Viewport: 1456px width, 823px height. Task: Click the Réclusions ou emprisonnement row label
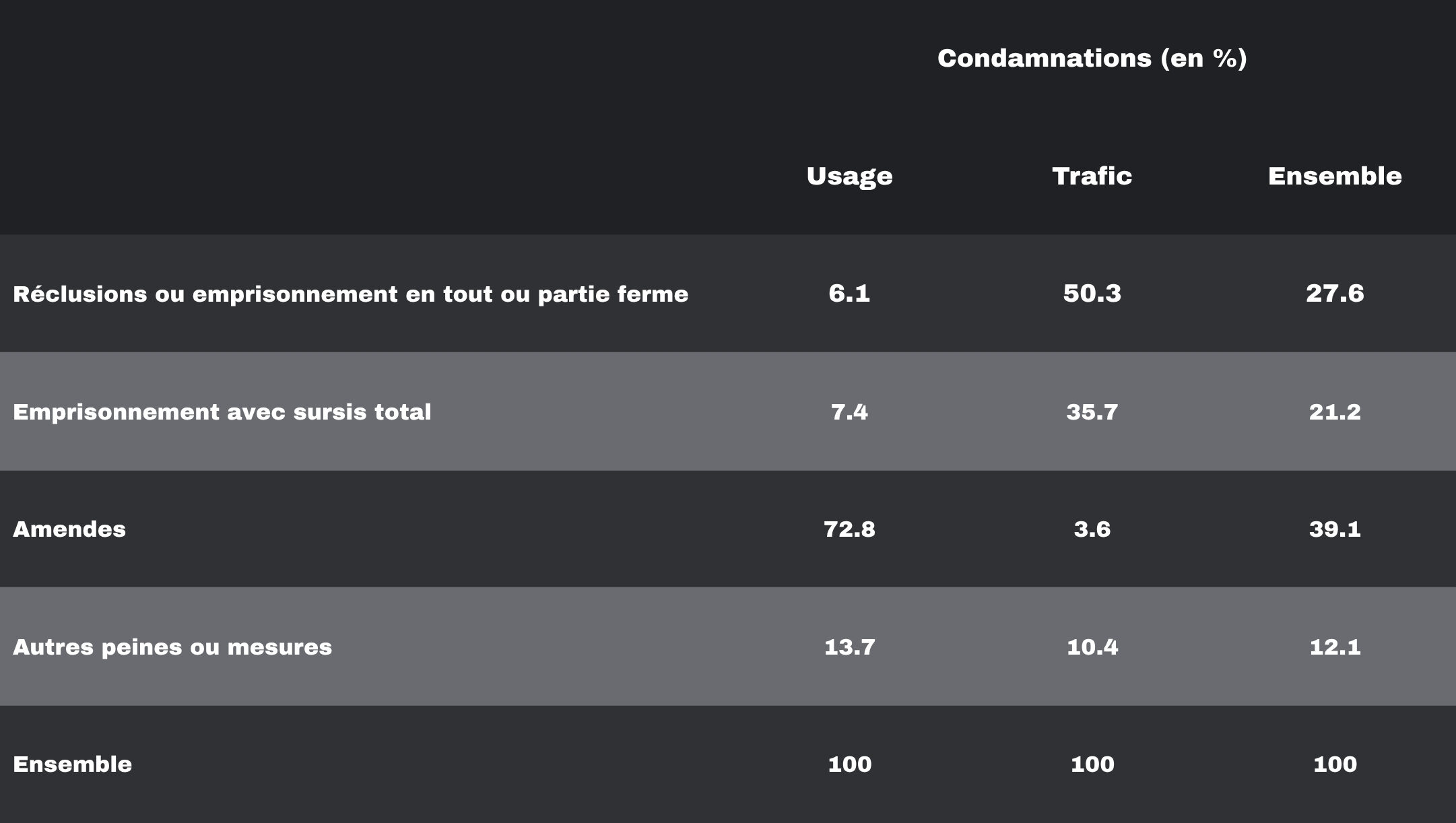[350, 294]
